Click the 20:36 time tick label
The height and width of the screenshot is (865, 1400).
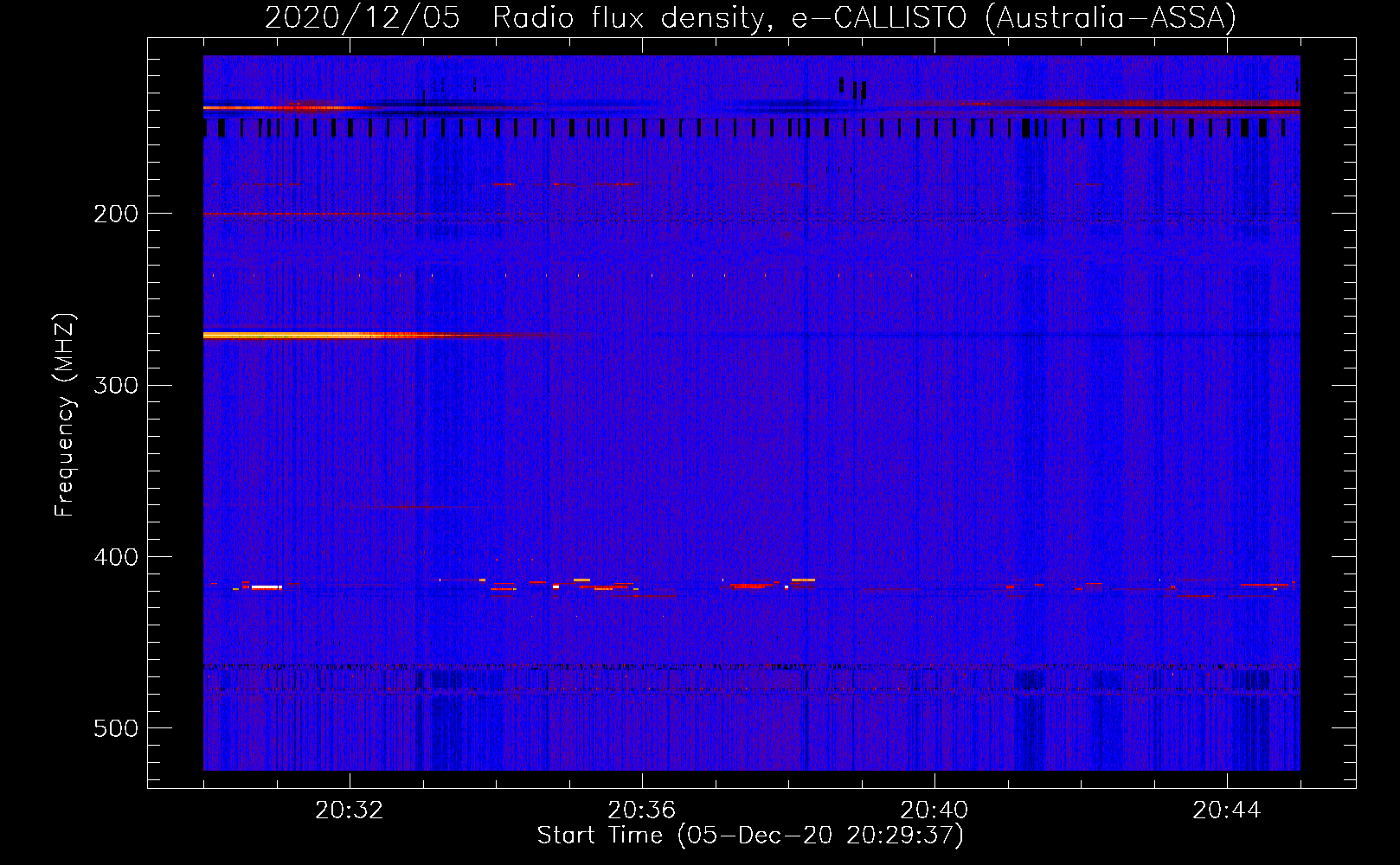click(642, 810)
